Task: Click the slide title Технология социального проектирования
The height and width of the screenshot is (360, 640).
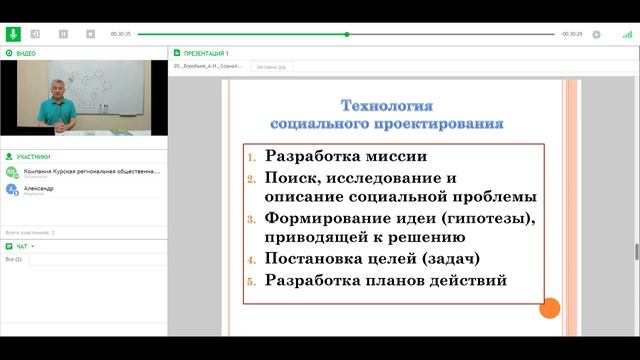Action: click(x=387, y=114)
